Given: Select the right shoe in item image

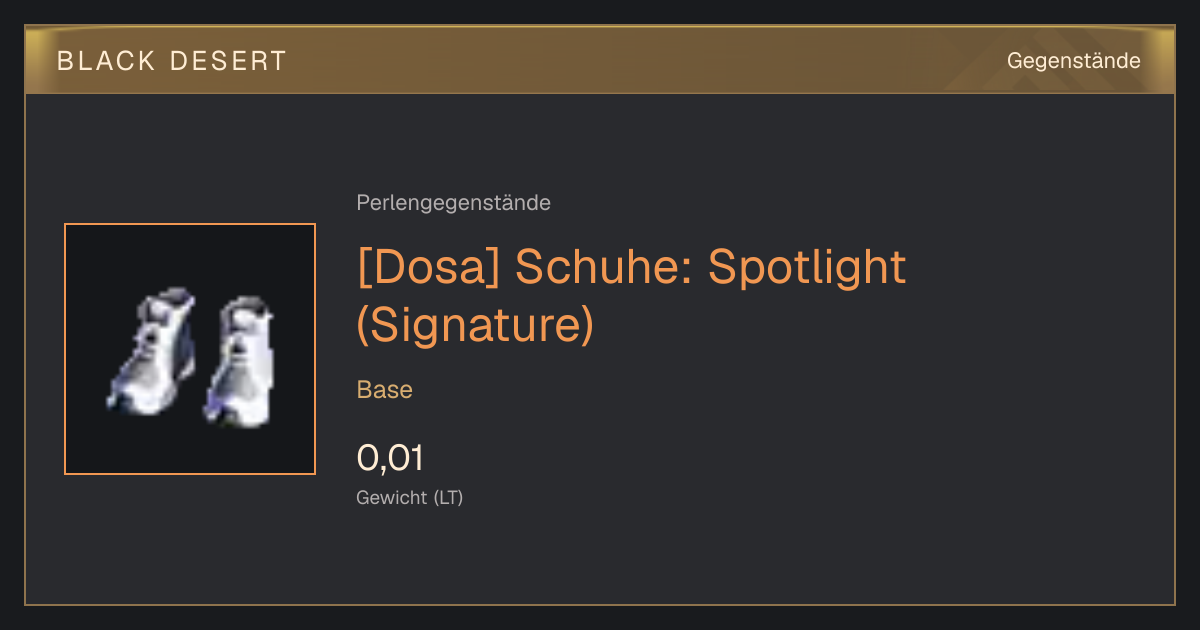Looking at the screenshot, I should 239,361.
